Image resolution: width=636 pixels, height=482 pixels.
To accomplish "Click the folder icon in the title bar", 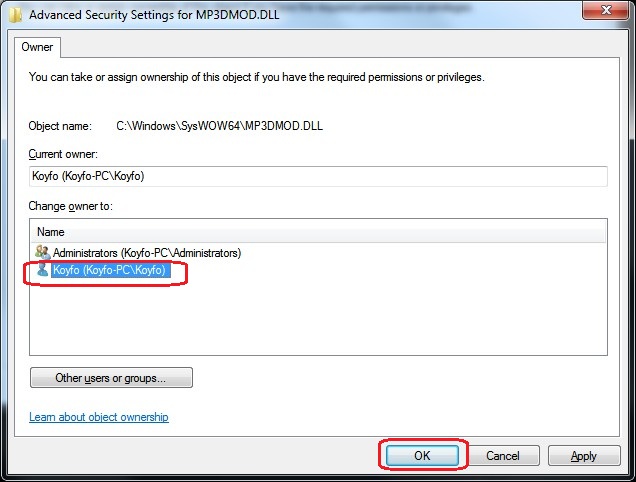I will click(x=15, y=15).
